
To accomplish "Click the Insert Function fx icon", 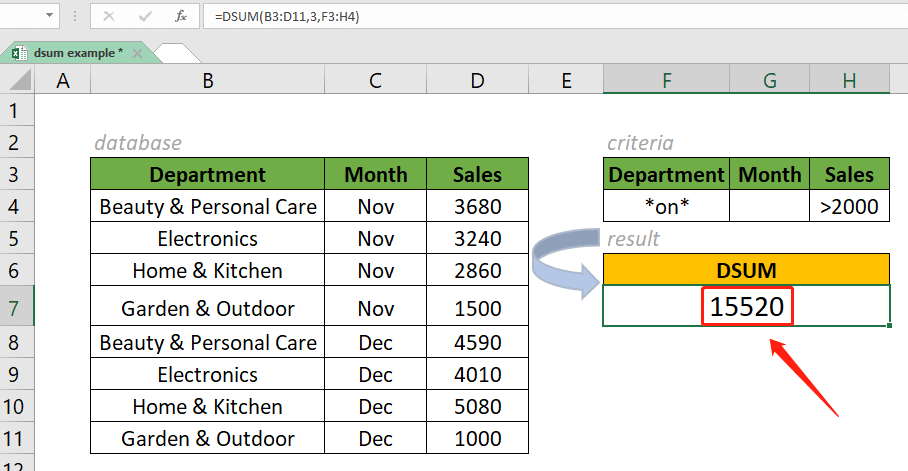I will (180, 17).
